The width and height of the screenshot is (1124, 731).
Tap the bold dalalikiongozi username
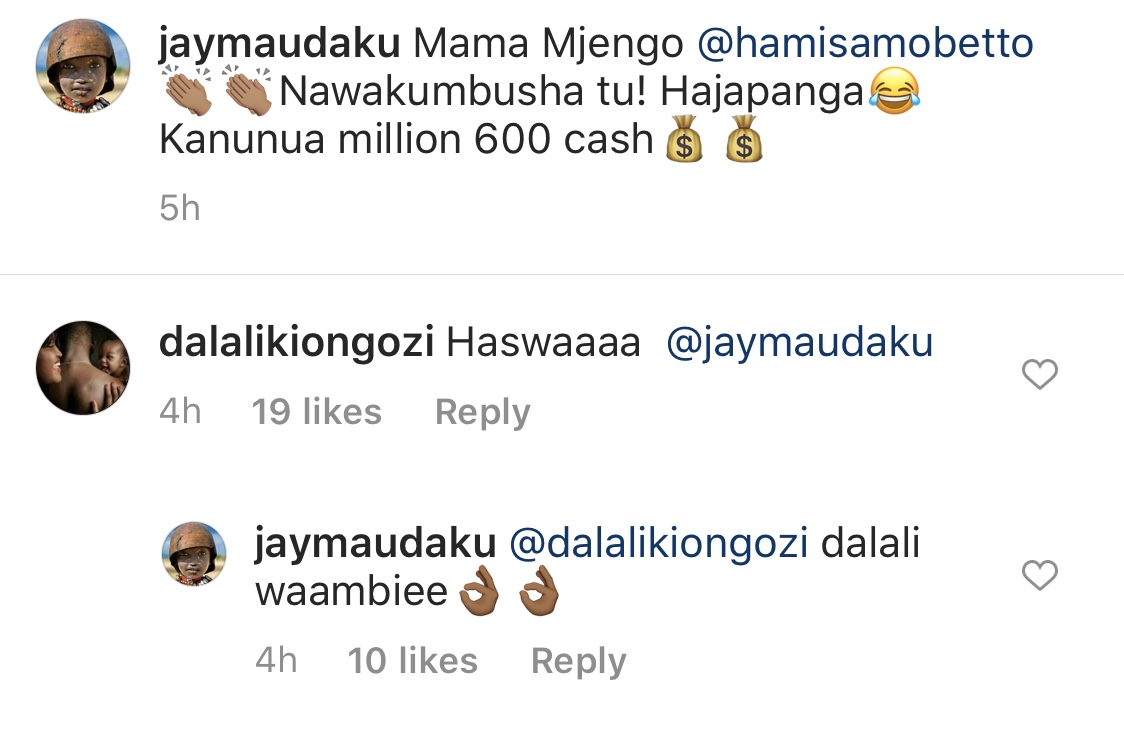click(297, 342)
